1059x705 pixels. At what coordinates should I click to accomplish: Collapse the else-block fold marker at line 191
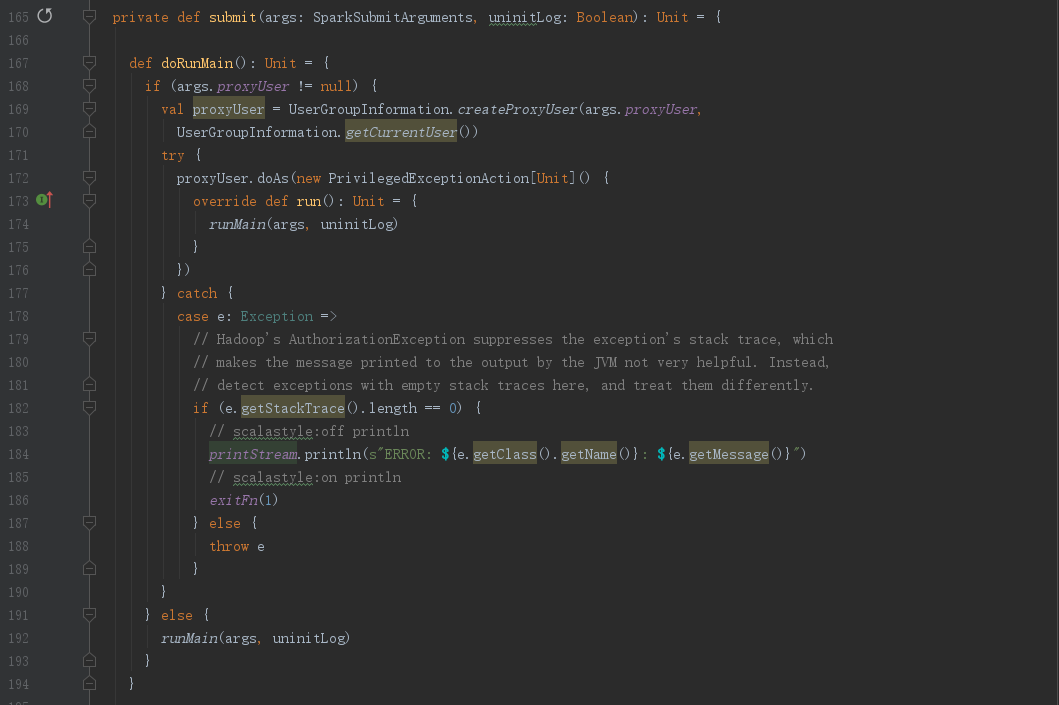click(88, 614)
